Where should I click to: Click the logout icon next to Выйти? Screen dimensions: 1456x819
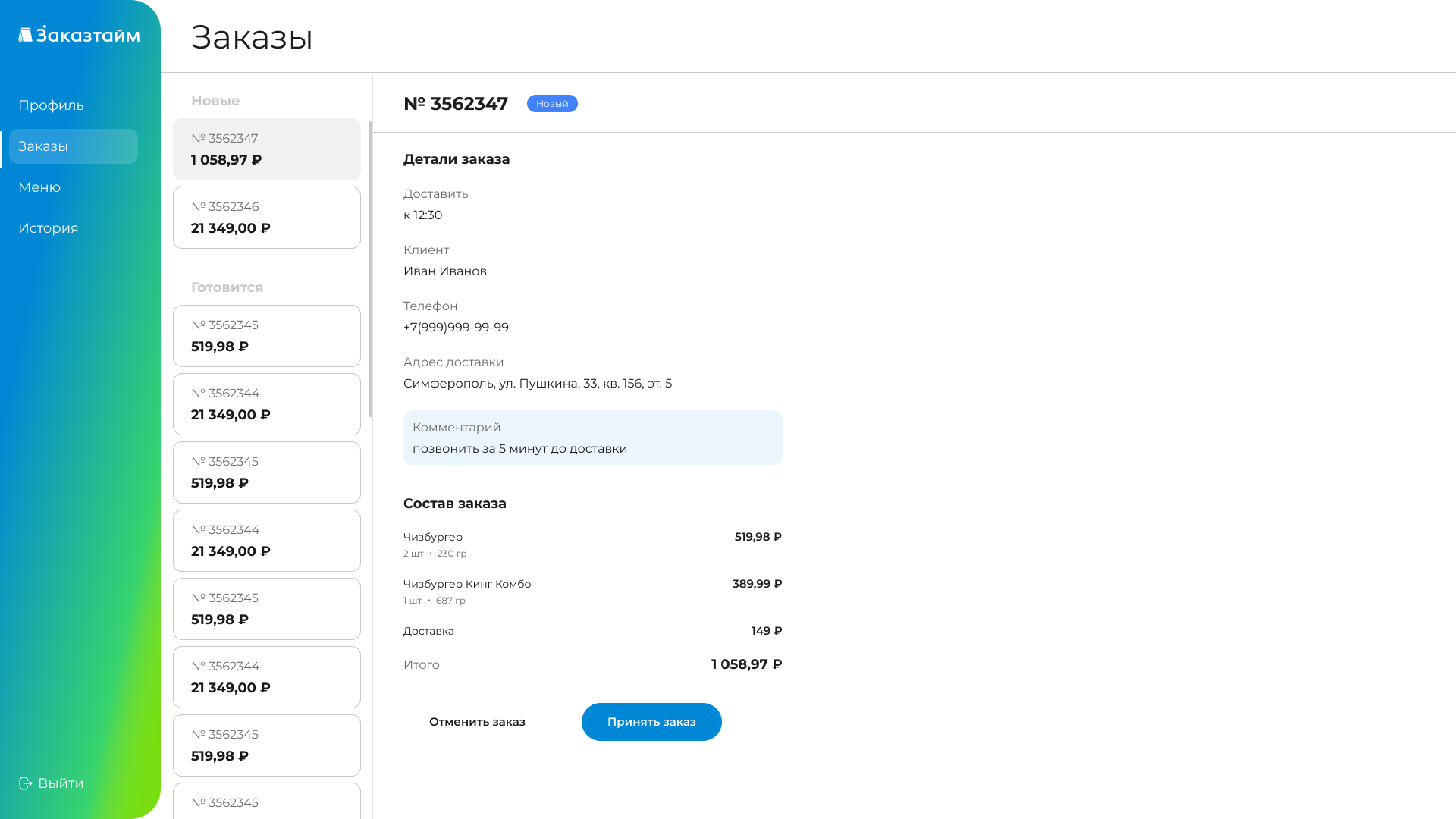coord(26,783)
